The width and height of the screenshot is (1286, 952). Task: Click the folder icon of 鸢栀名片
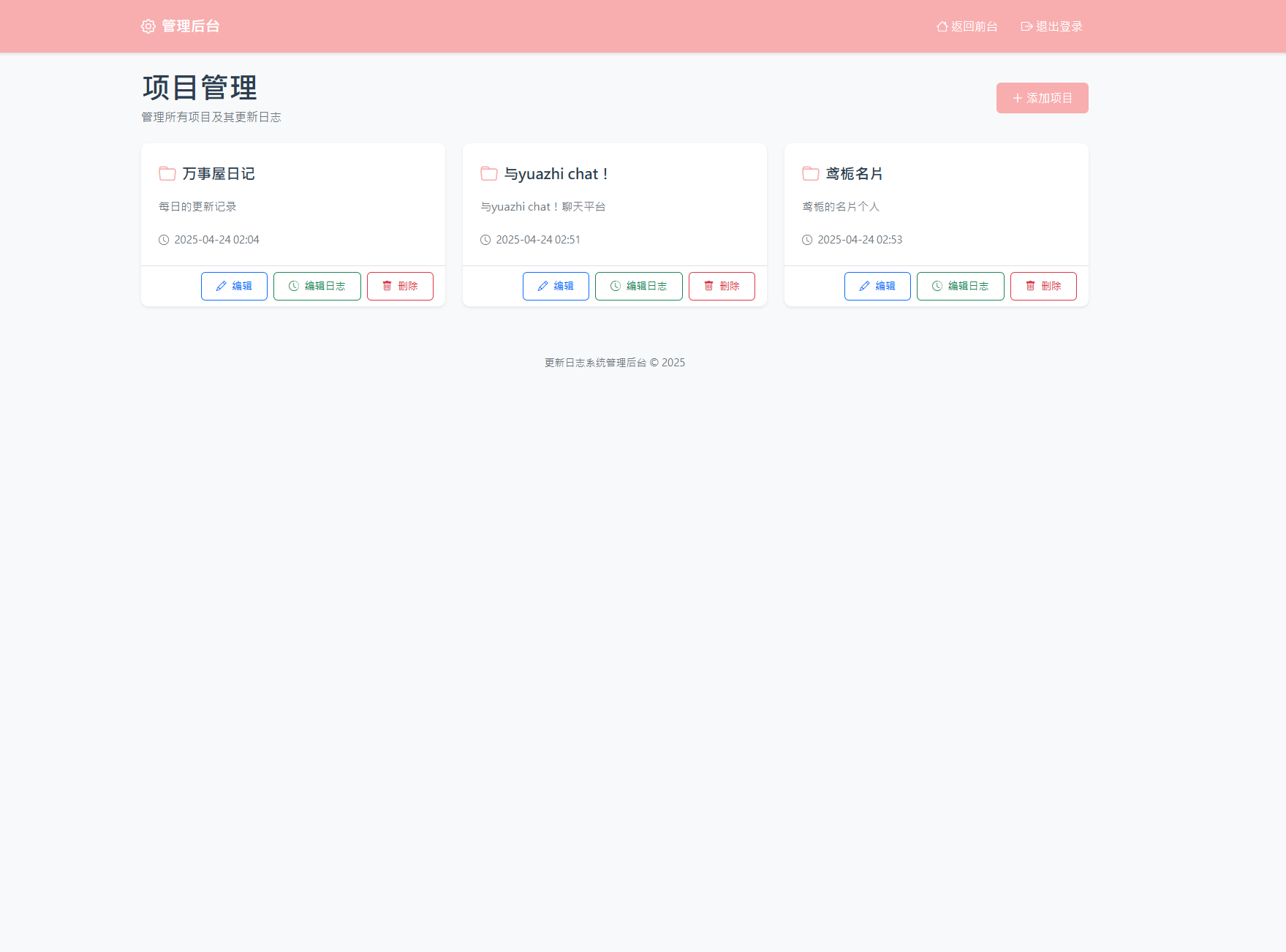(811, 173)
